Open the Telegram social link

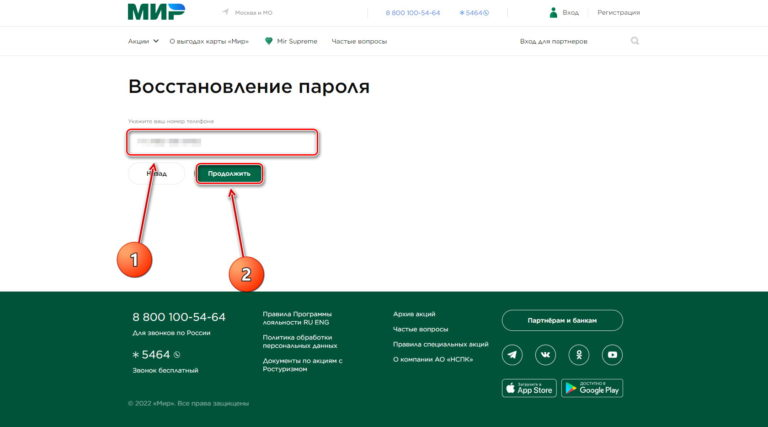coord(513,355)
